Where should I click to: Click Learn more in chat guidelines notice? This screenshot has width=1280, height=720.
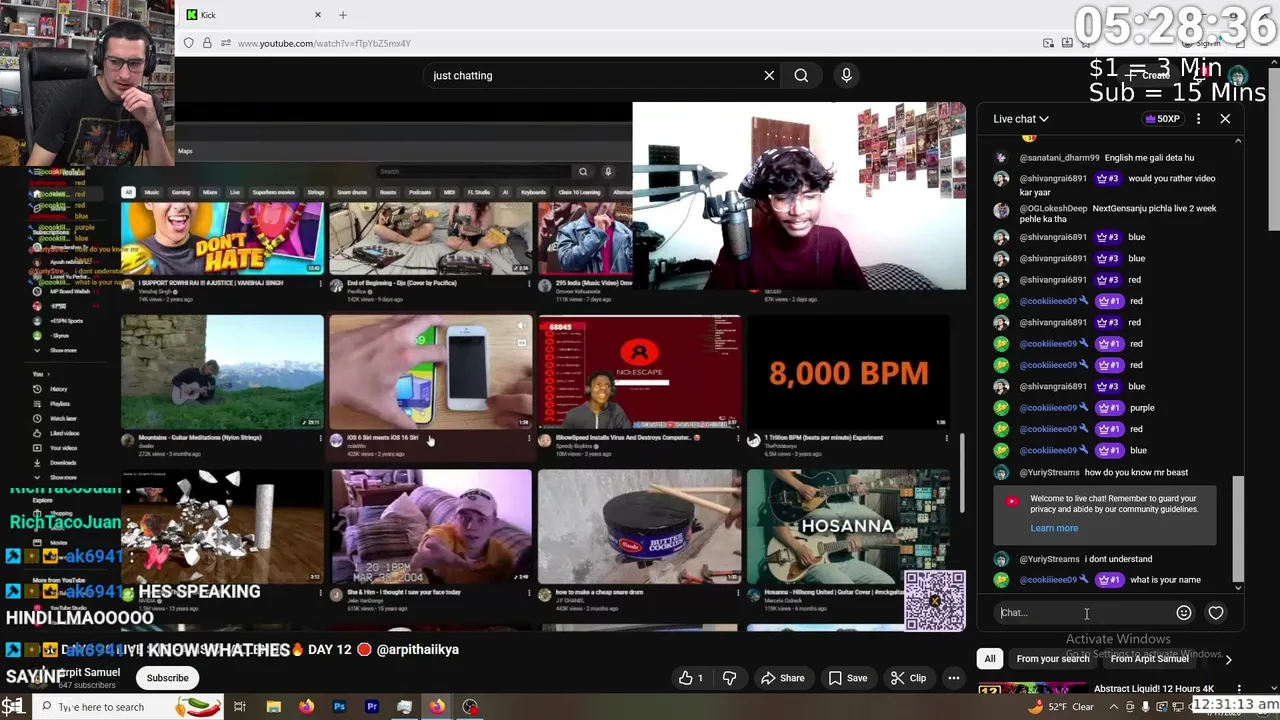pos(1054,528)
